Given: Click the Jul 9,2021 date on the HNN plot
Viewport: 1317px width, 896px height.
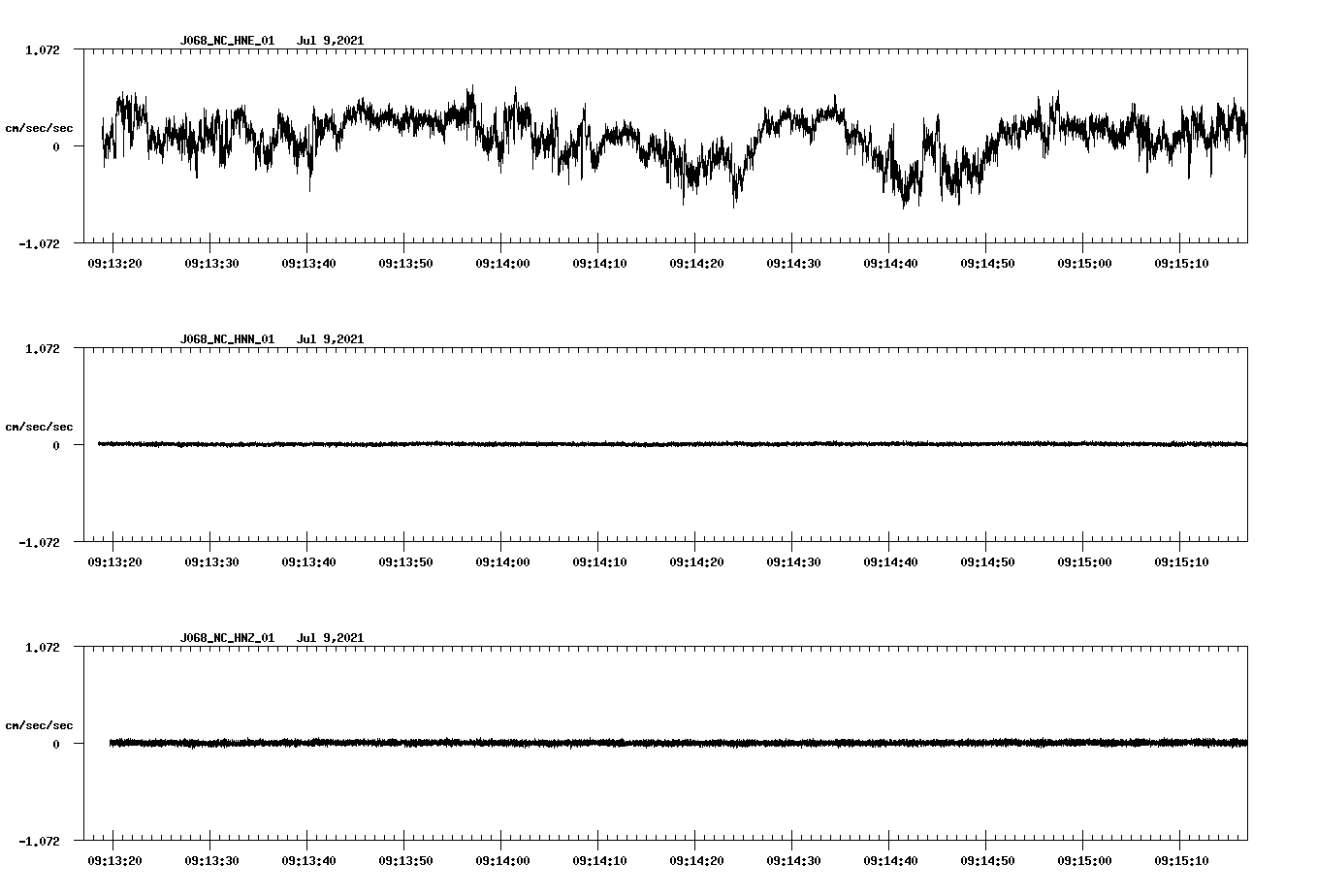Looking at the screenshot, I should (x=330, y=339).
